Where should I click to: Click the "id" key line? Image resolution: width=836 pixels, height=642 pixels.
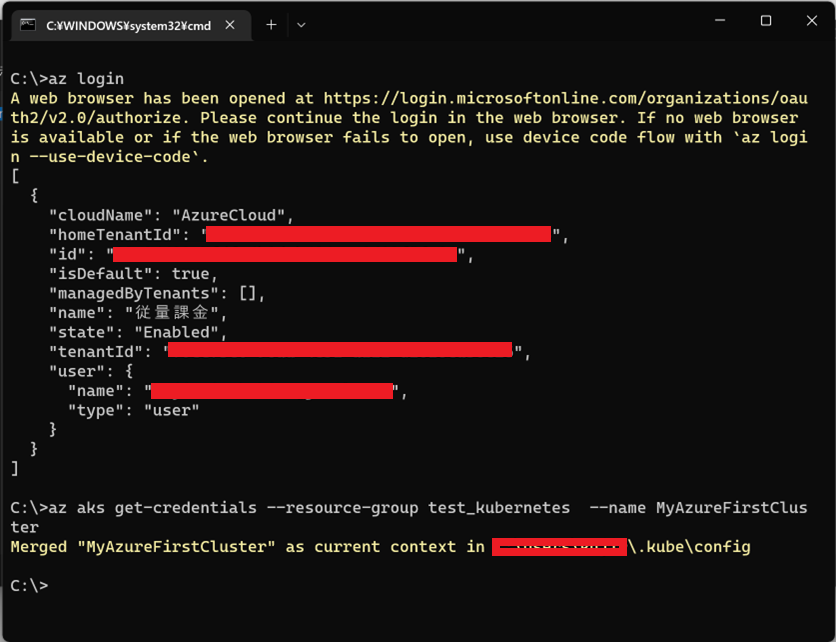261,254
